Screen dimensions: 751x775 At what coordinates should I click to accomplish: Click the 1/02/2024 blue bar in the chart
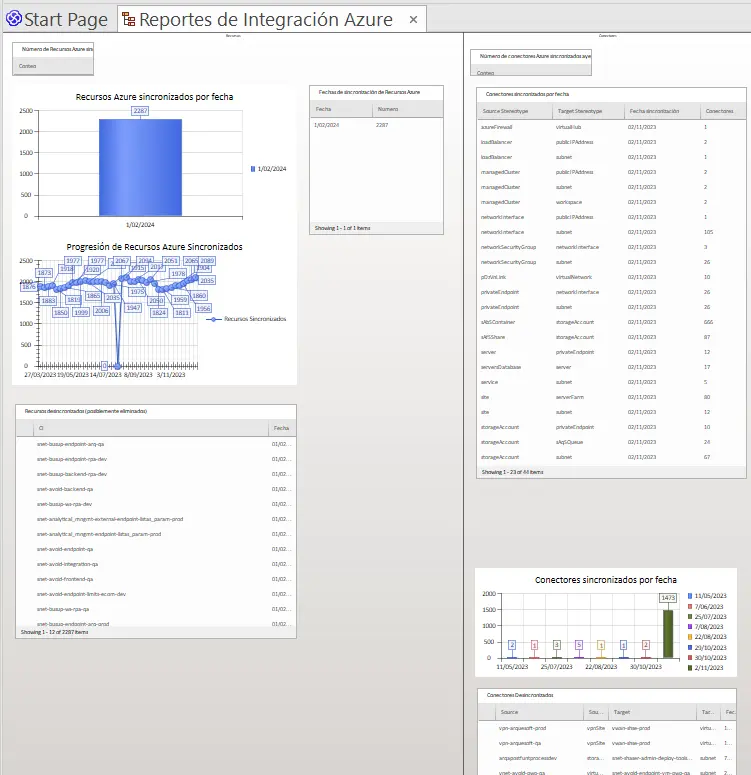[x=140, y=167]
